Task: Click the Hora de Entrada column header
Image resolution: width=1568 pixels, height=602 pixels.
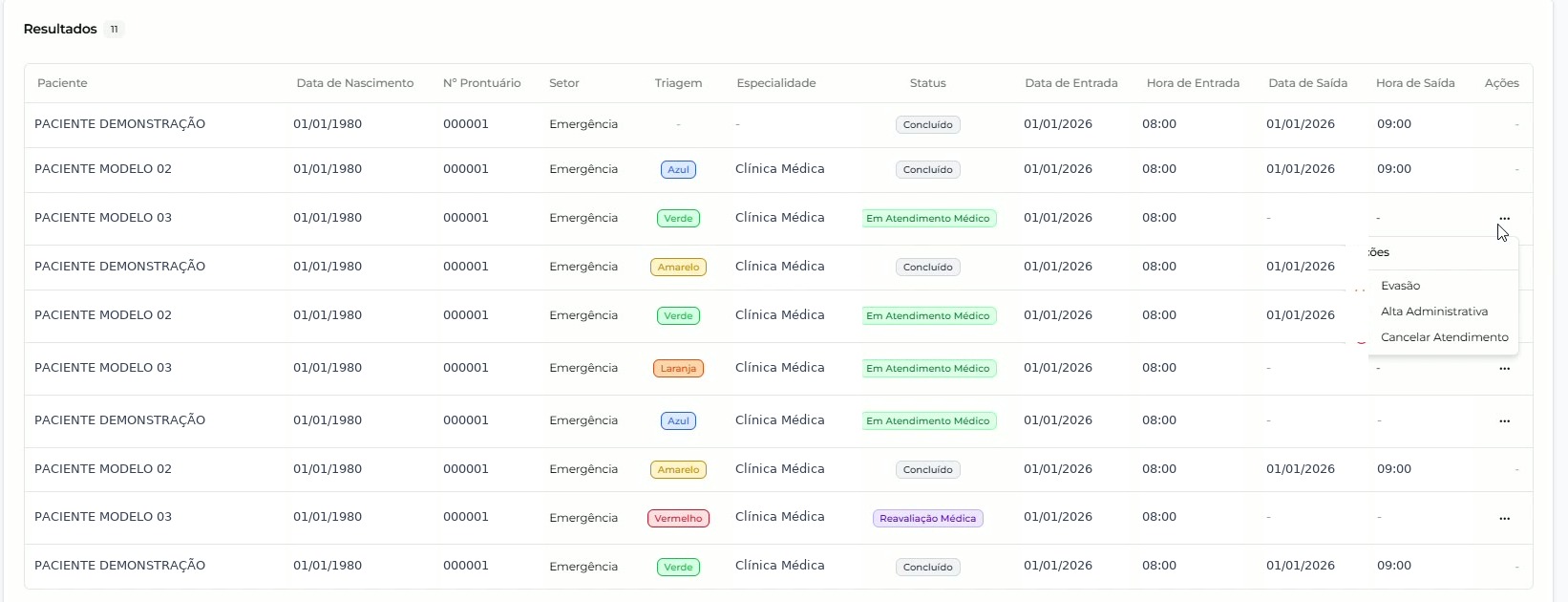Action: [x=1194, y=83]
